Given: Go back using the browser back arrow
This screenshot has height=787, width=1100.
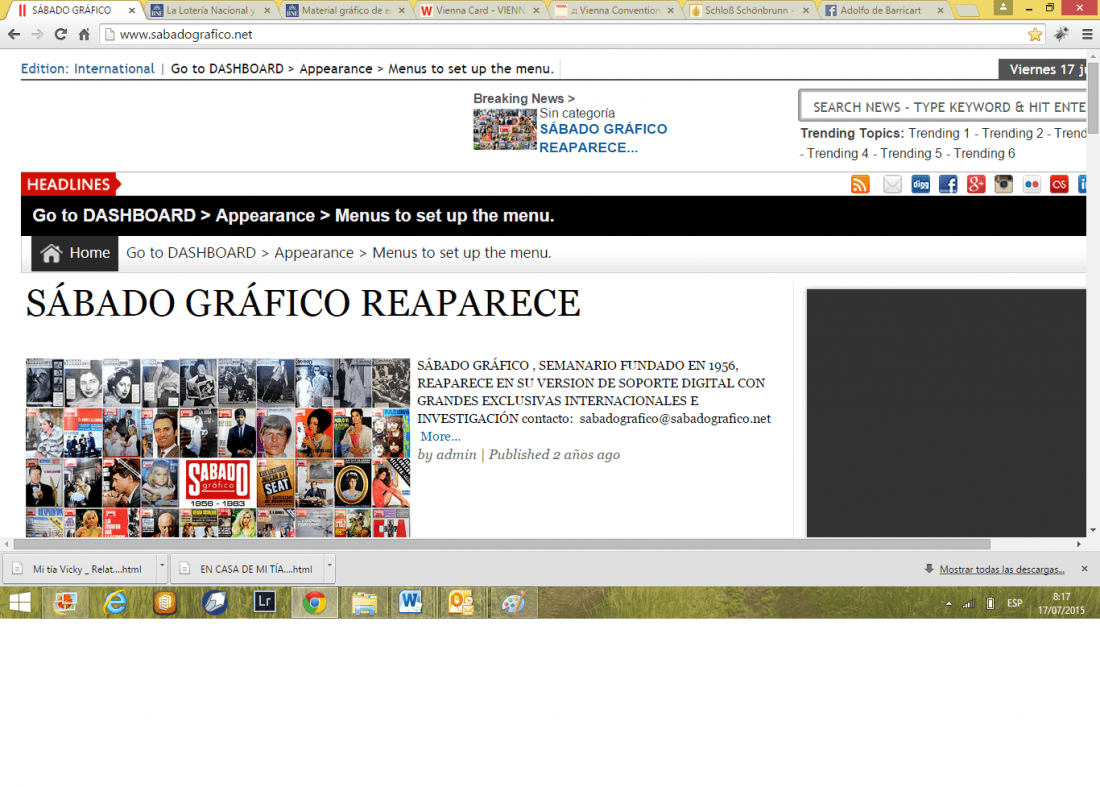Looking at the screenshot, I should point(14,34).
